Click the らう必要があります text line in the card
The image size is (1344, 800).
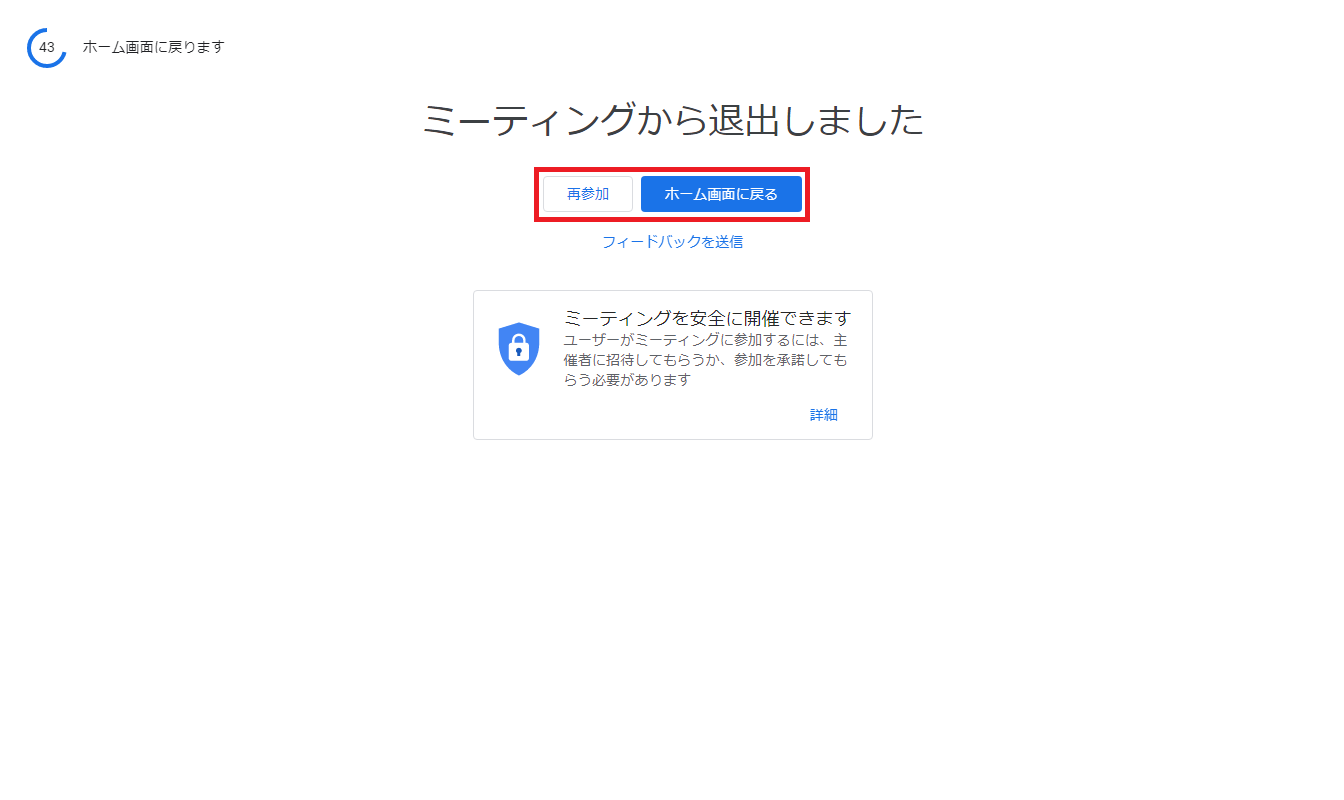pyautogui.click(x=627, y=380)
